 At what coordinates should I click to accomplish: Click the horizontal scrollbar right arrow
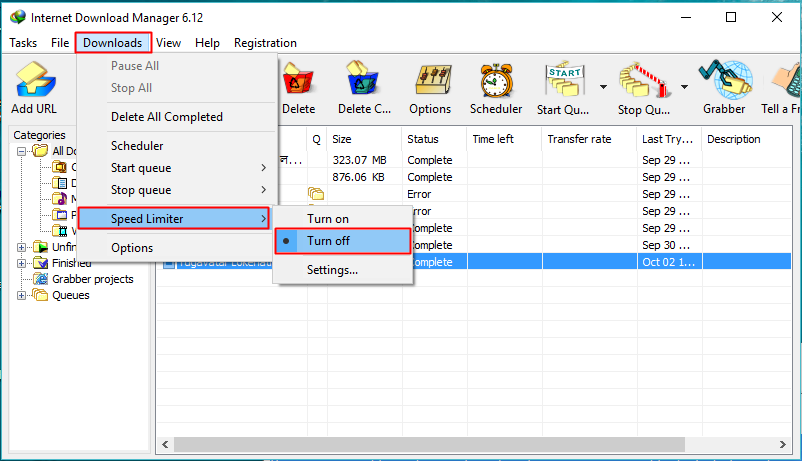tap(783, 444)
